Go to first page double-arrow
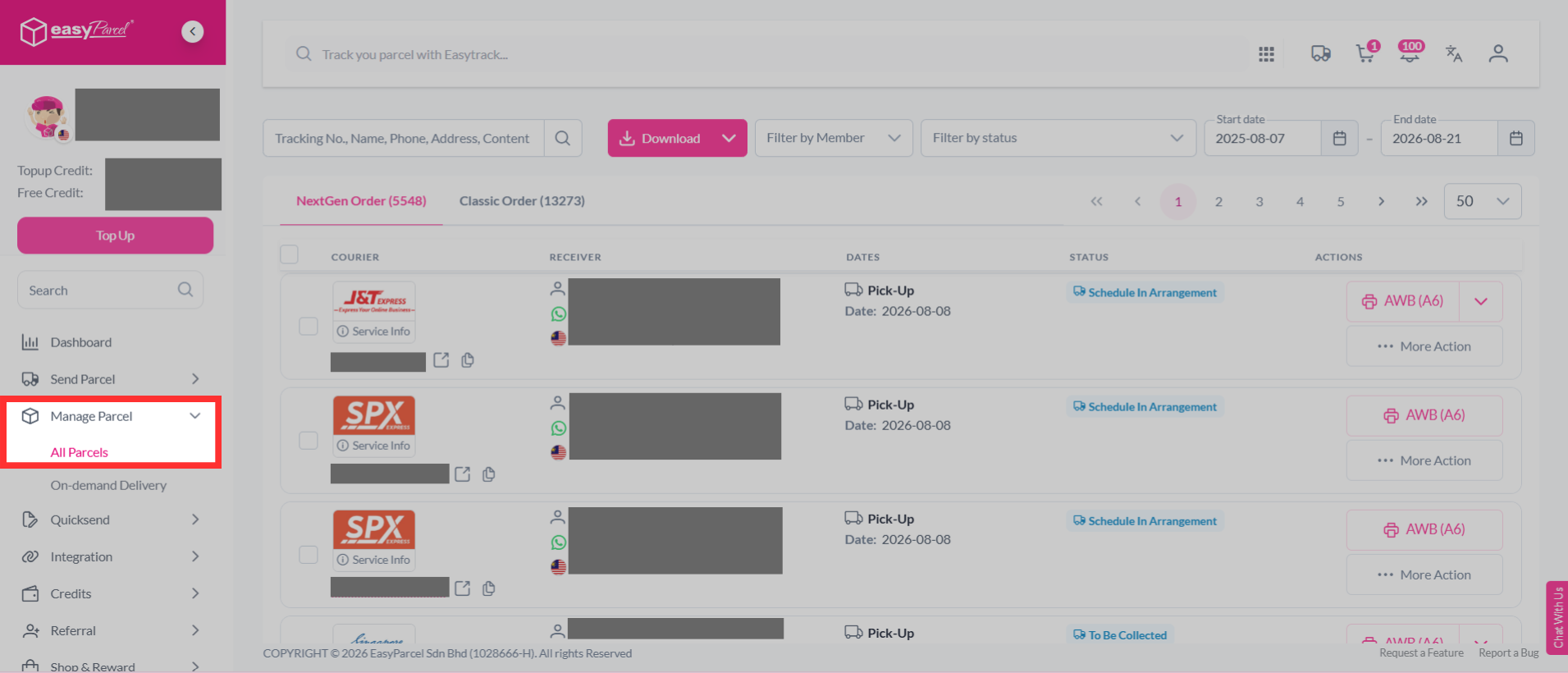This screenshot has width=1568, height=673. (1096, 201)
